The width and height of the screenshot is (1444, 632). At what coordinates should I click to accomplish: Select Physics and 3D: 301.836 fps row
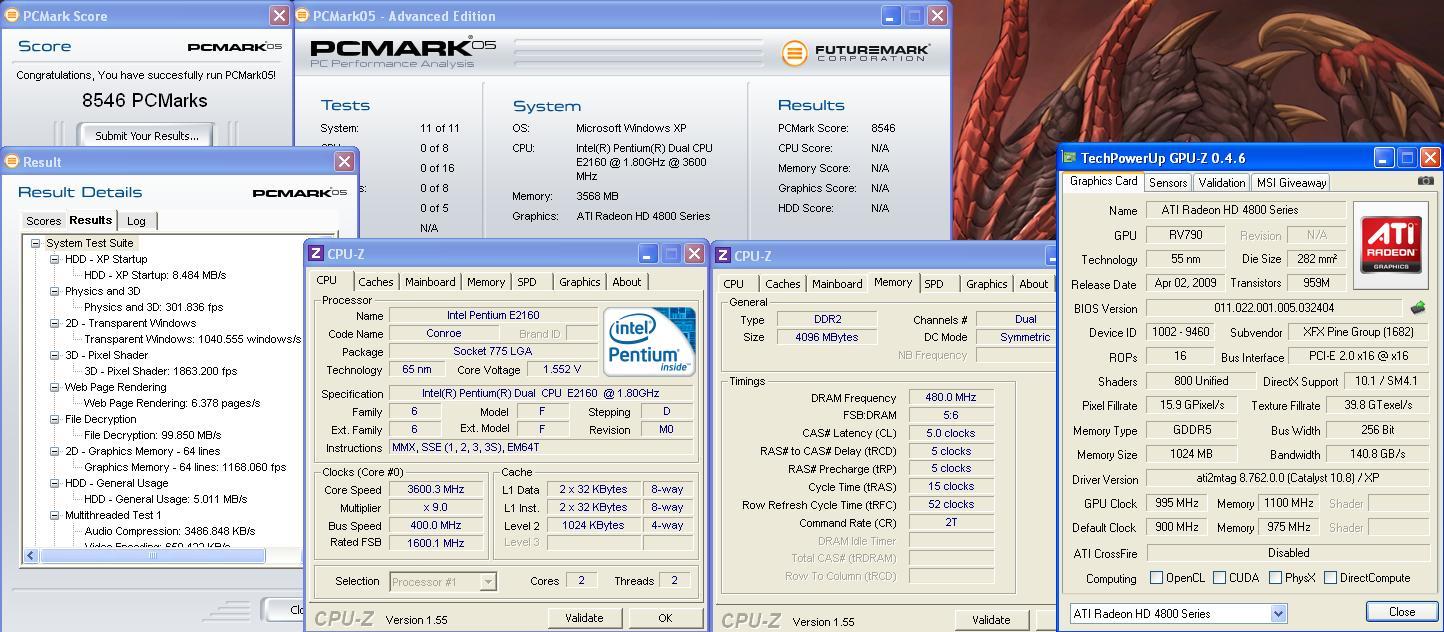click(153, 307)
